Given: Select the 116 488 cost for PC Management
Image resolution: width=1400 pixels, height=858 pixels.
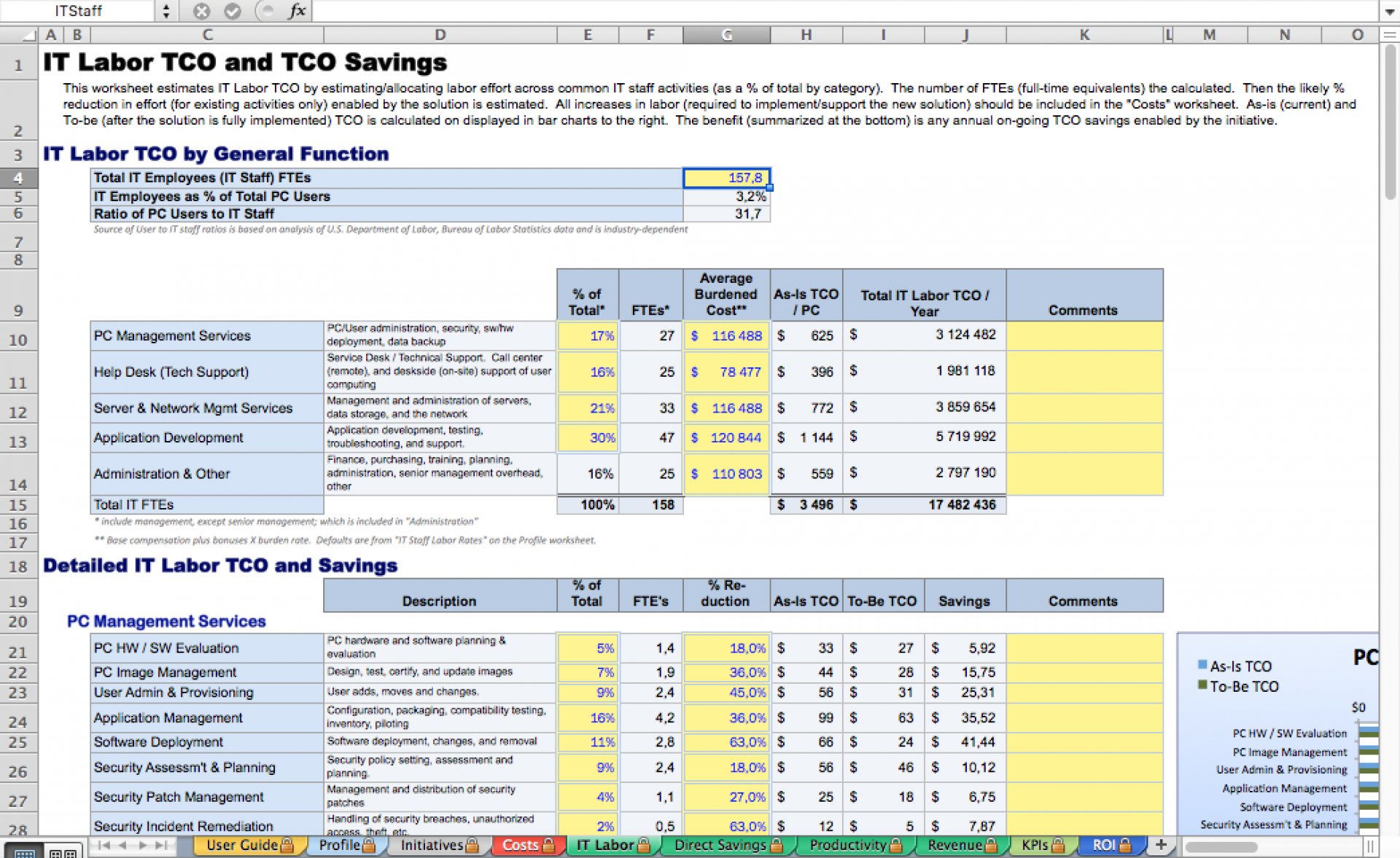Looking at the screenshot, I should coord(726,336).
